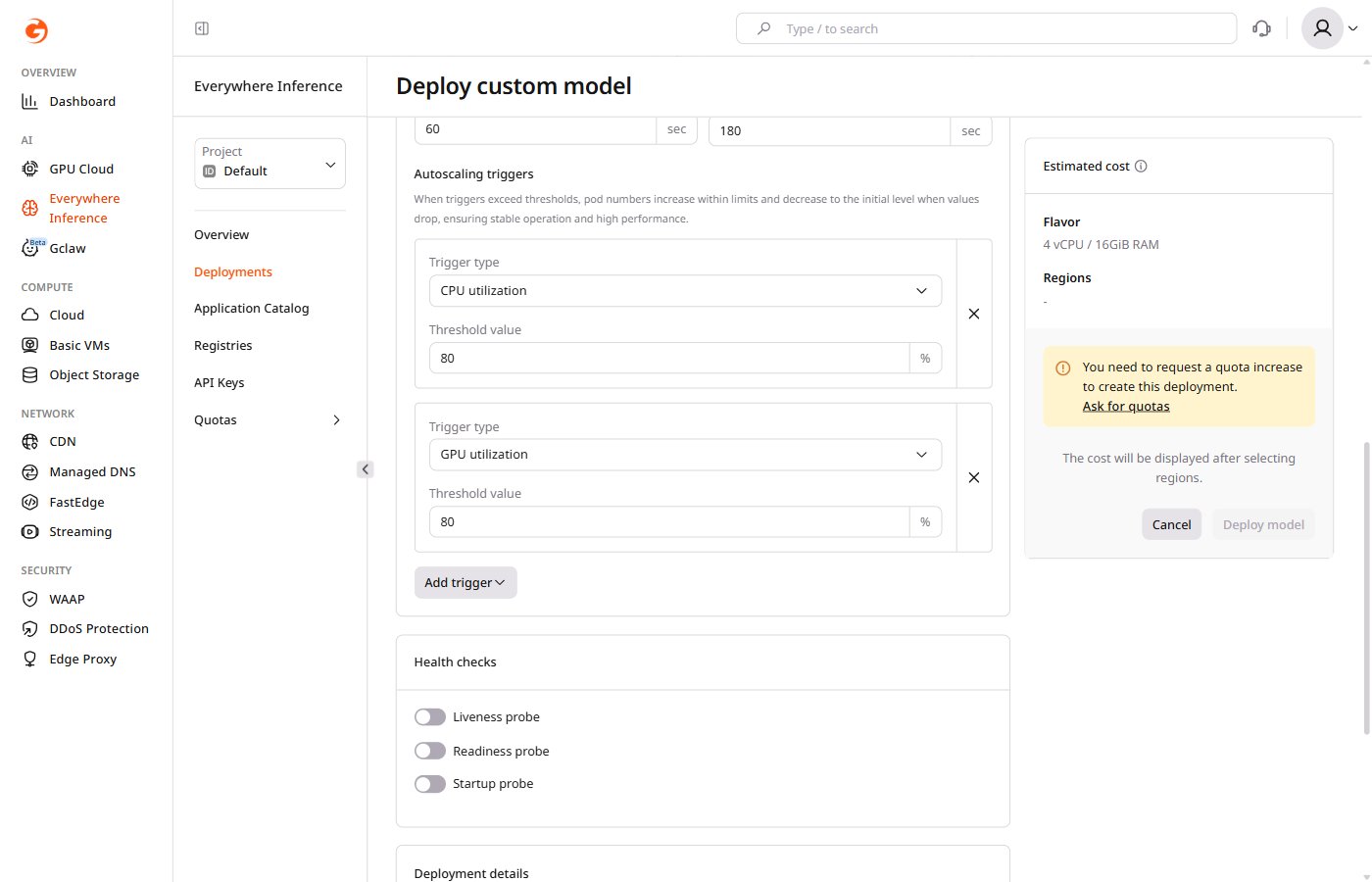Screen dimensions: 1372x882
Task: Open the GPU utilization trigger type dropdown
Action: (685, 454)
